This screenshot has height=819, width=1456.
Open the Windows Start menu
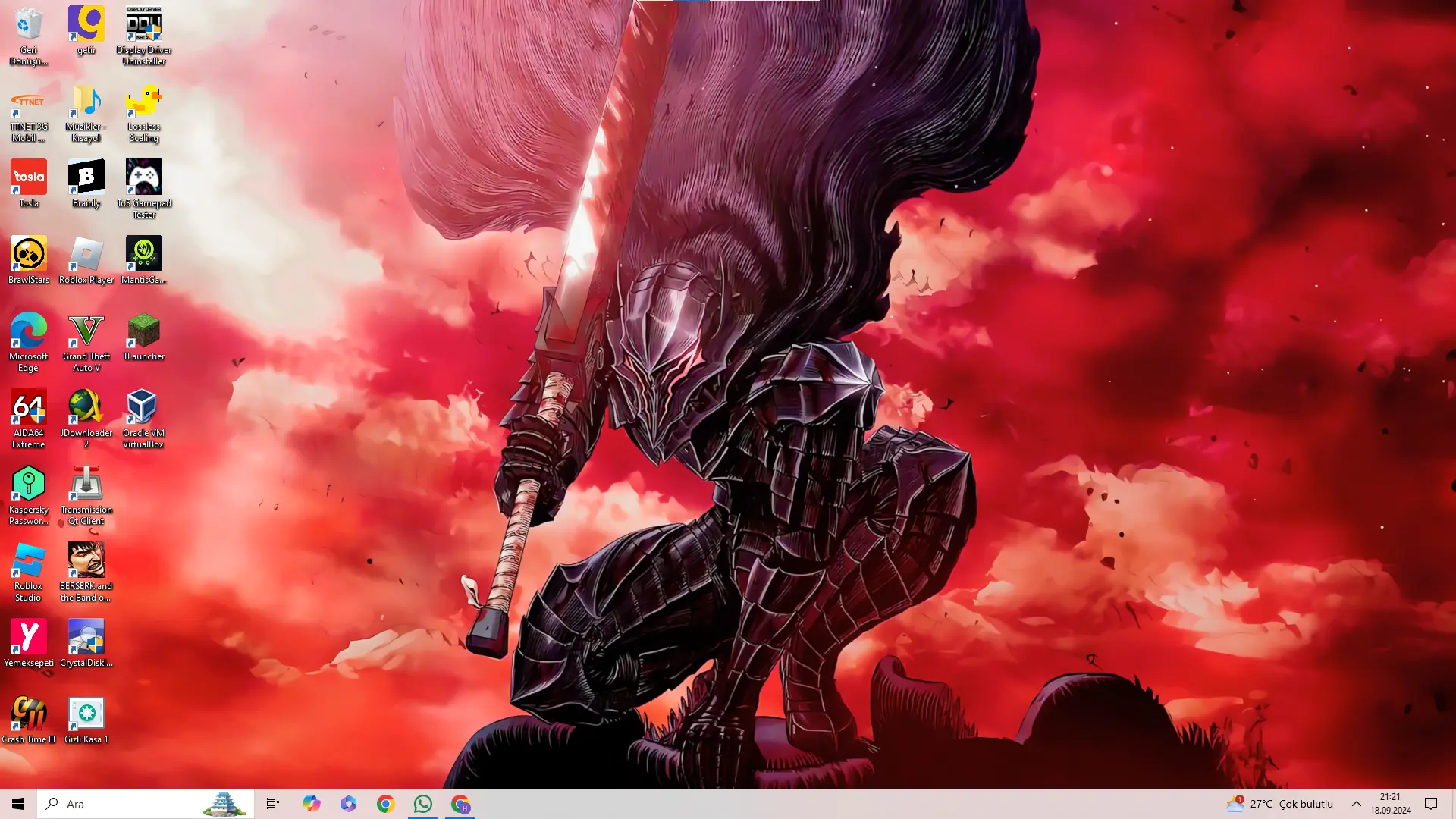(x=18, y=804)
